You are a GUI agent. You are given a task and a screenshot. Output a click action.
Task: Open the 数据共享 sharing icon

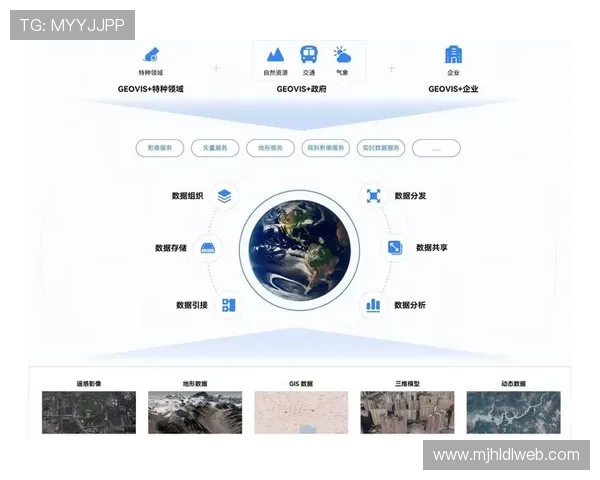click(394, 247)
